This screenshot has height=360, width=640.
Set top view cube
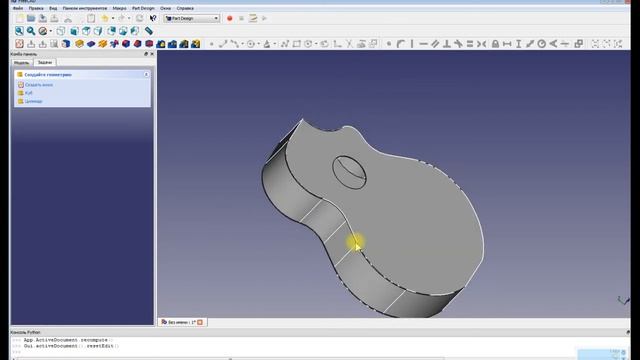(x=86, y=31)
